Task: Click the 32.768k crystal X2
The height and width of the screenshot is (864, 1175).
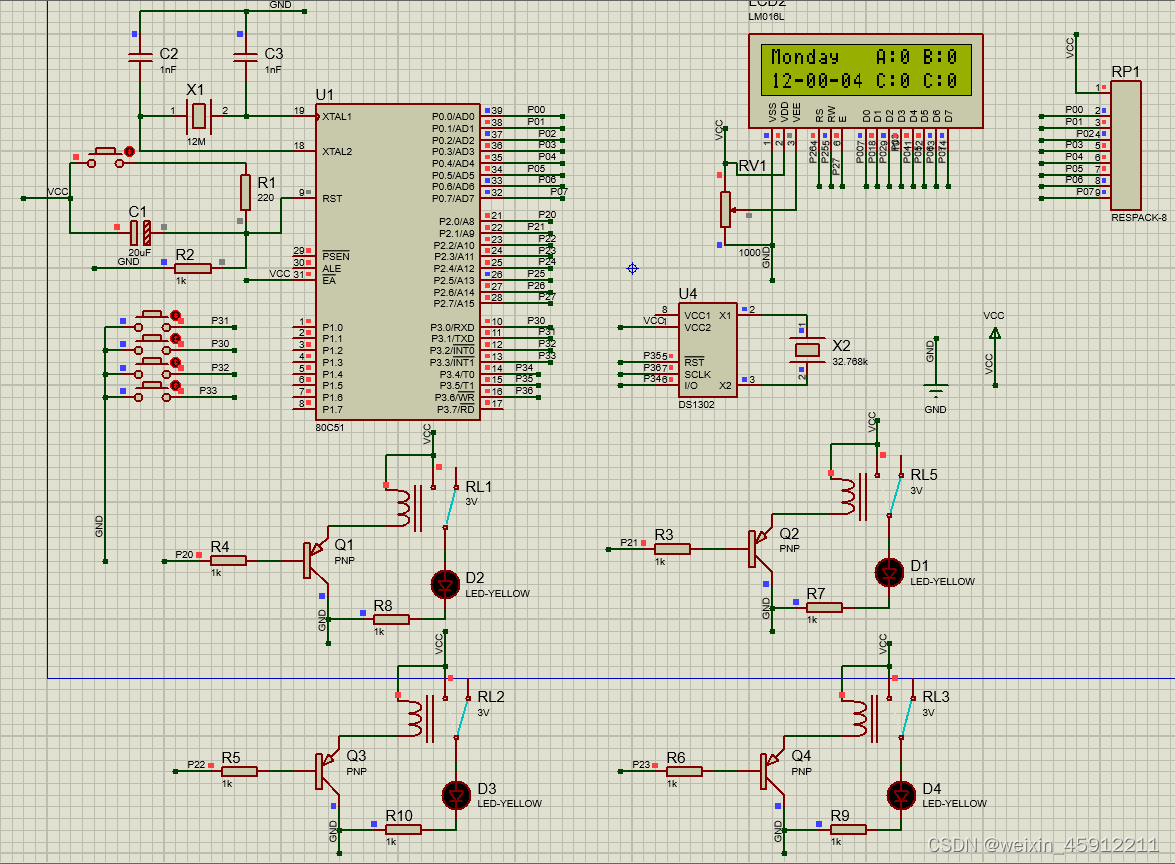Action: pos(806,349)
